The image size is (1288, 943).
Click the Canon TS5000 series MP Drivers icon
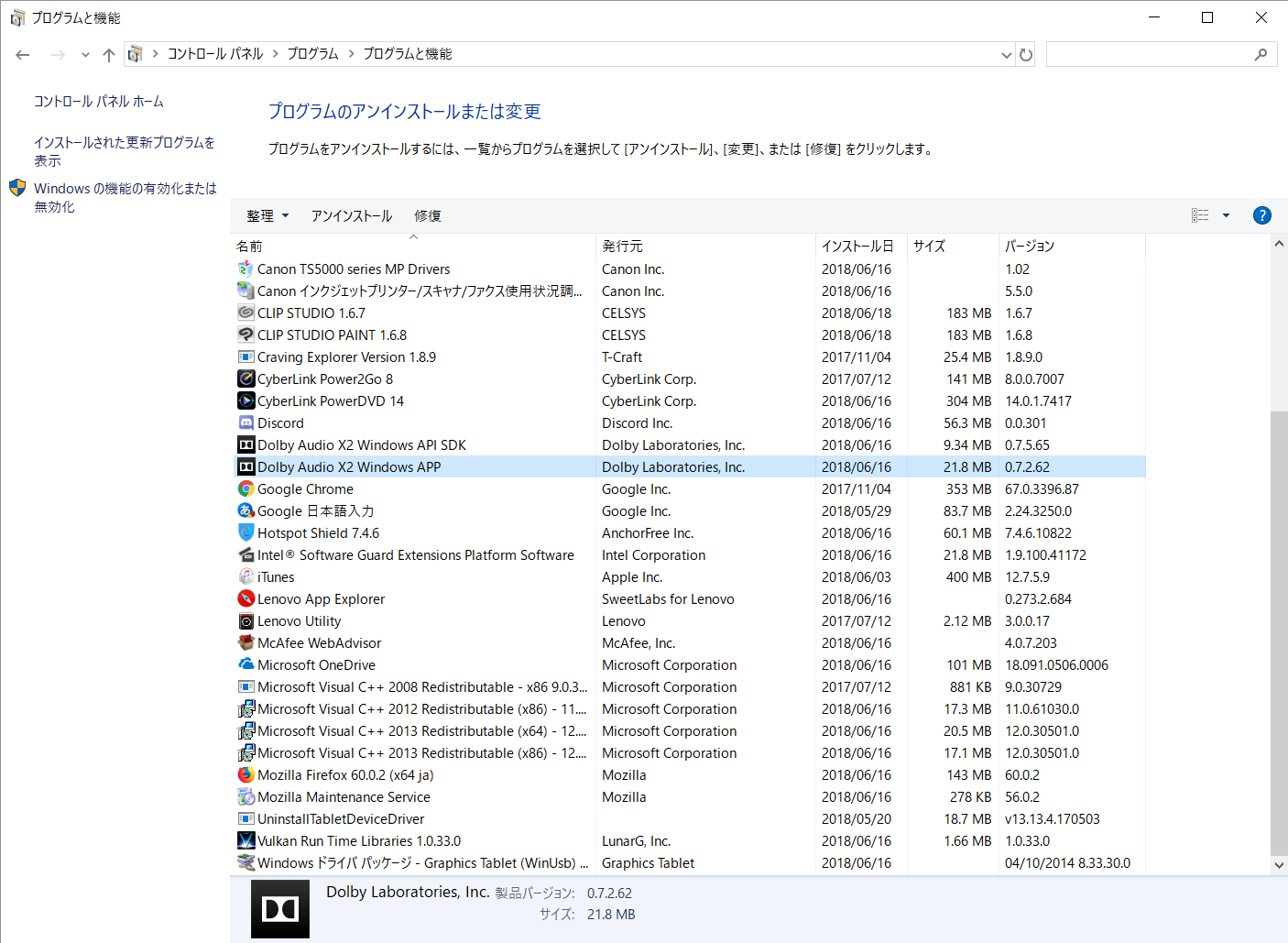pos(246,269)
